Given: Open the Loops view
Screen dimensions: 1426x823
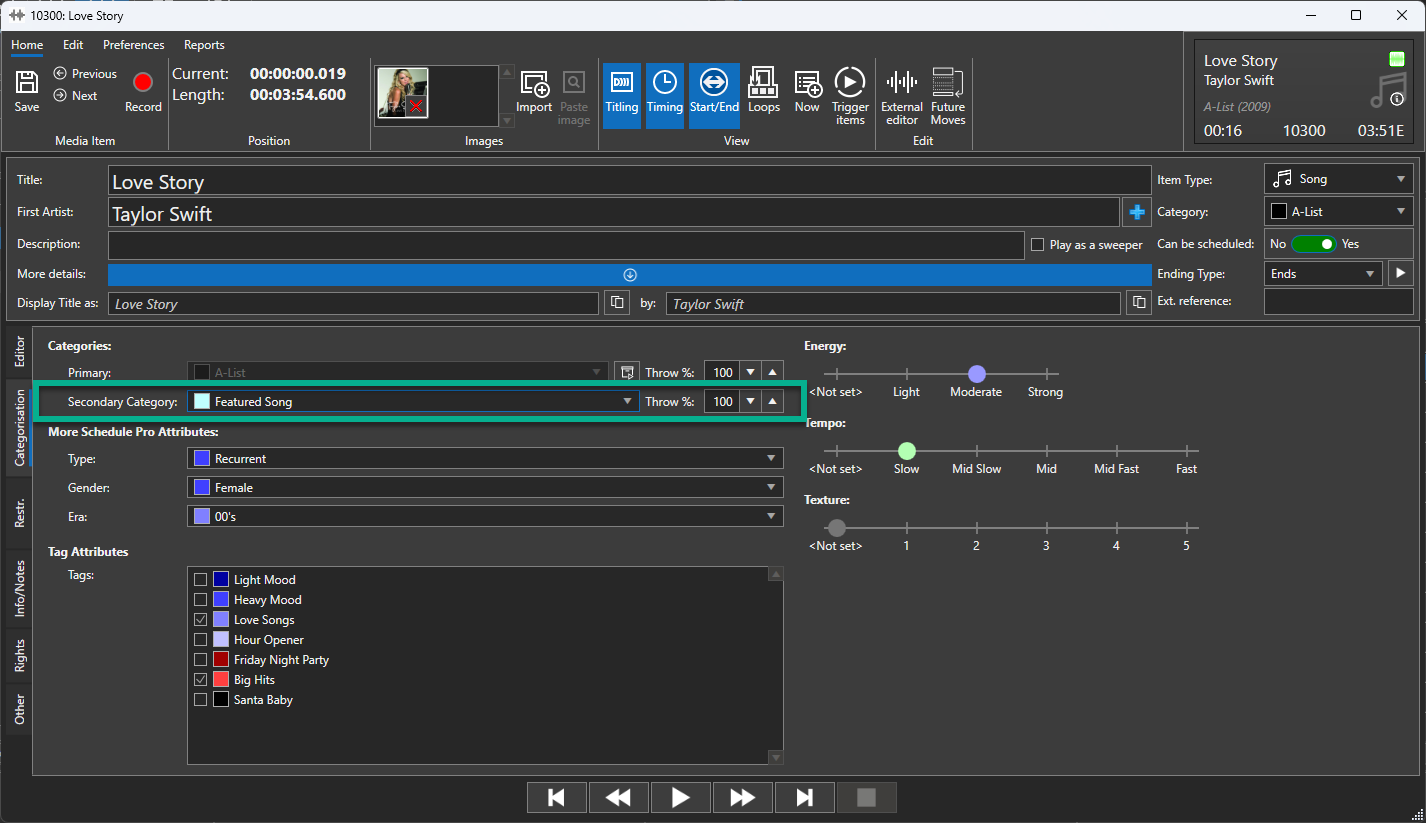Looking at the screenshot, I should (763, 91).
